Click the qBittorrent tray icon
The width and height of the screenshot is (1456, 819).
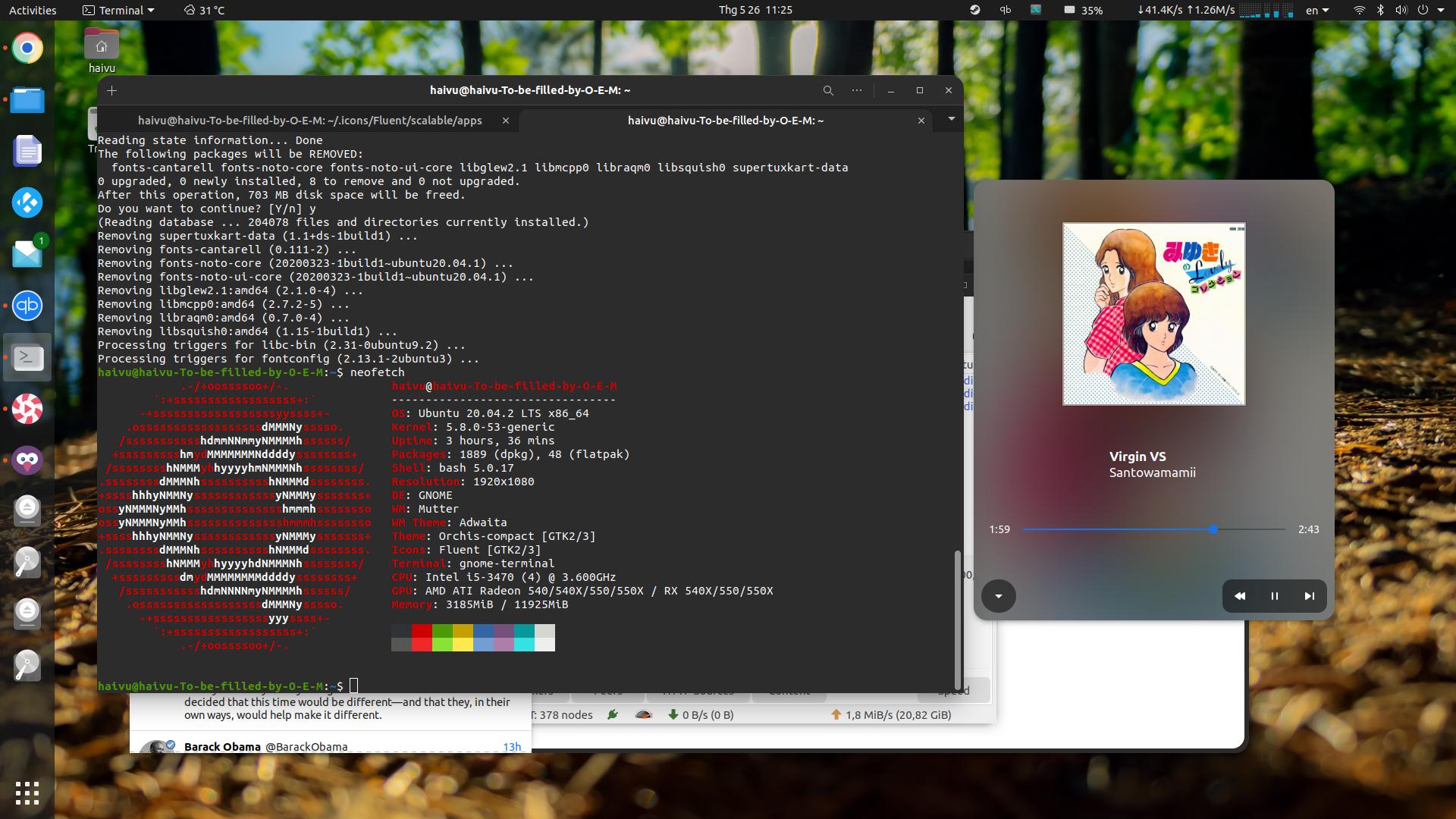[1006, 10]
